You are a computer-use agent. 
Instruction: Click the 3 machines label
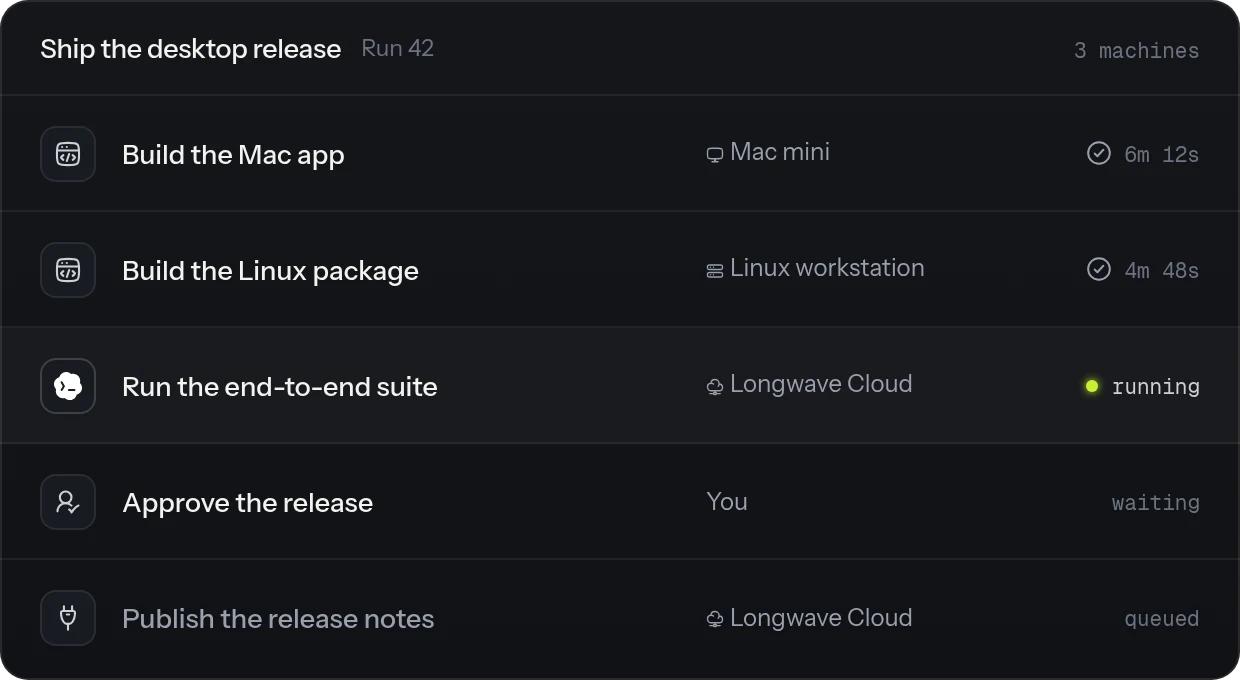(1136, 50)
